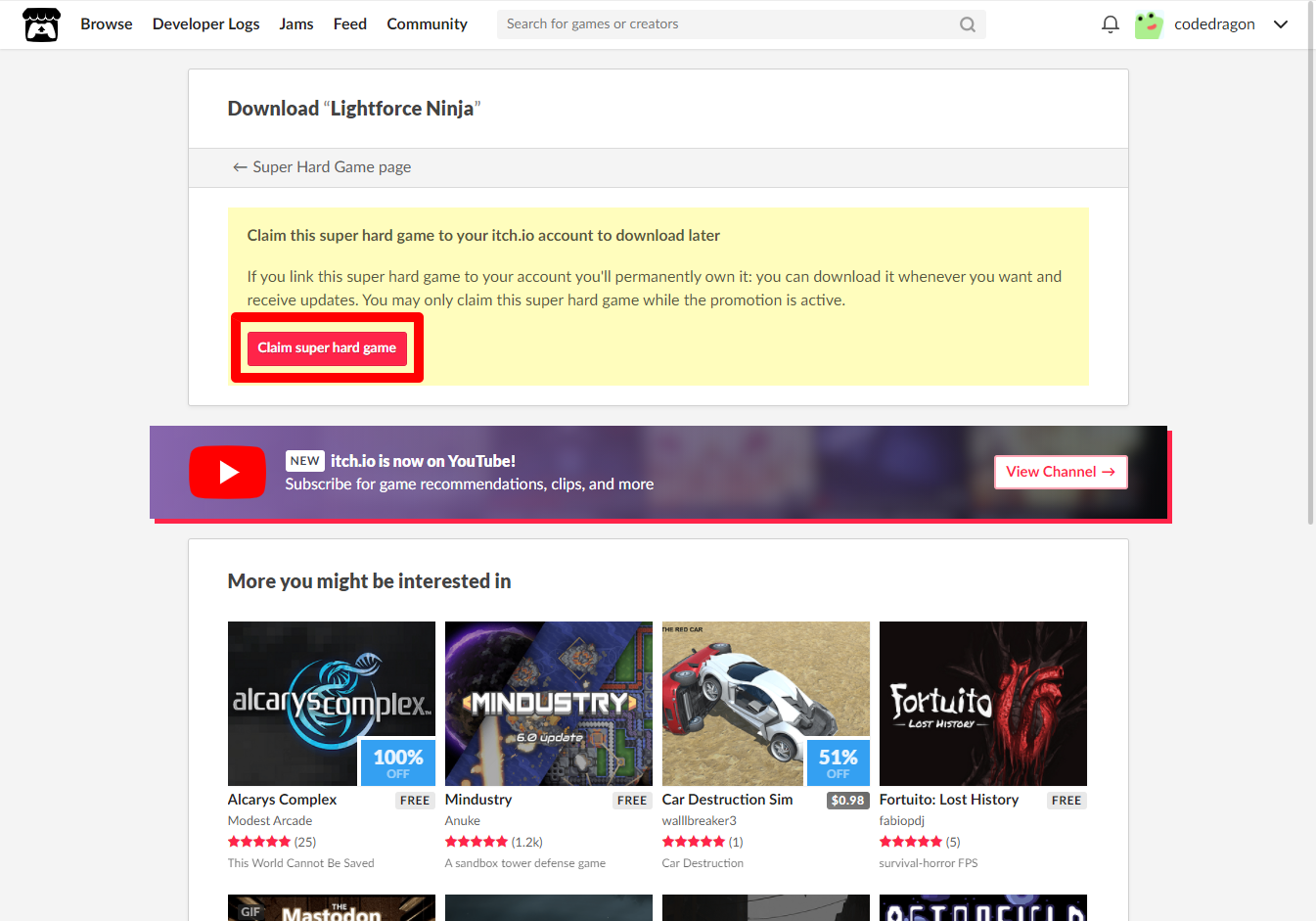Click the codedragon username
Image resolution: width=1316 pixels, height=921 pixels.
(x=1214, y=24)
